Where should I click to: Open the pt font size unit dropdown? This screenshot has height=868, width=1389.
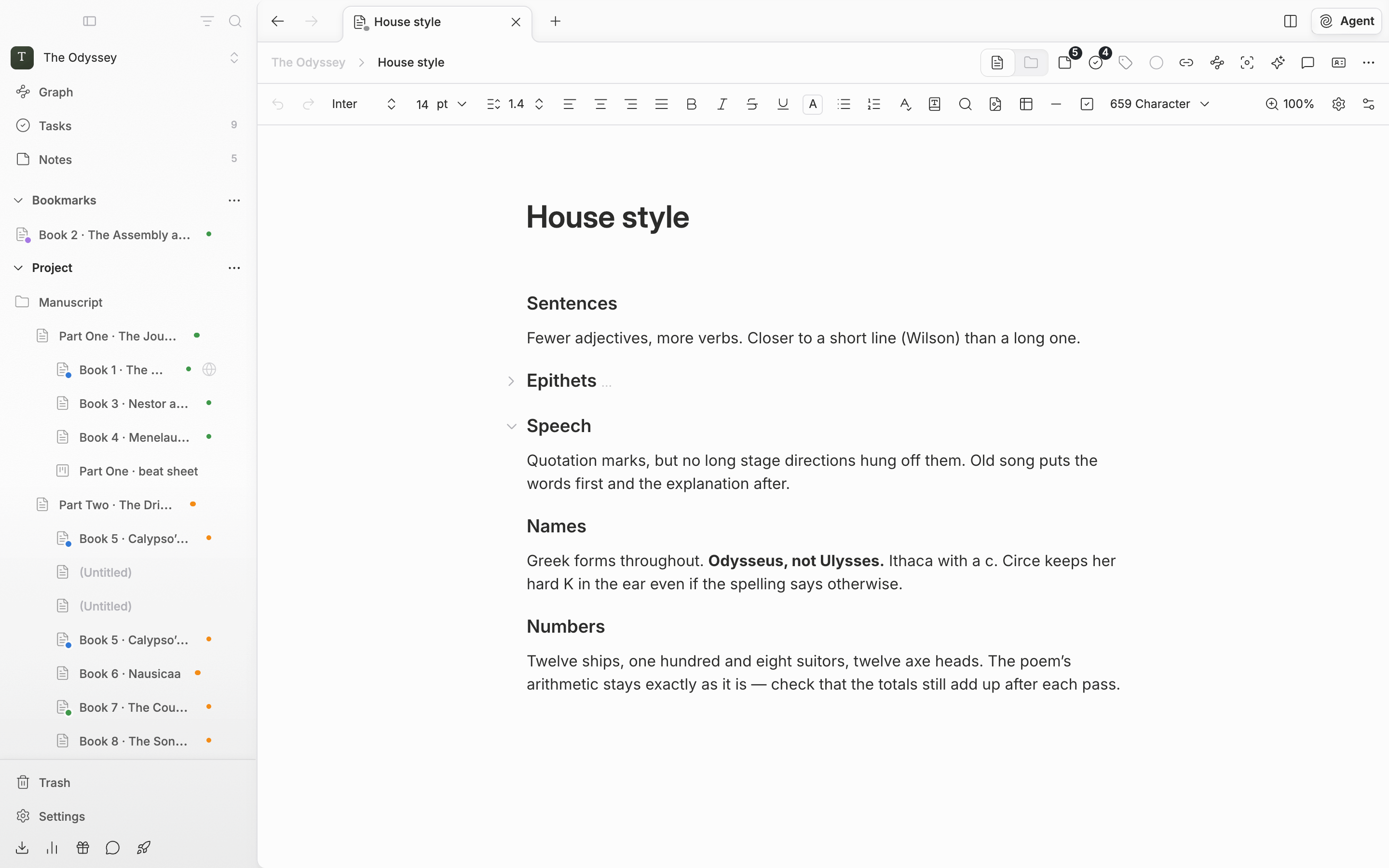452,104
